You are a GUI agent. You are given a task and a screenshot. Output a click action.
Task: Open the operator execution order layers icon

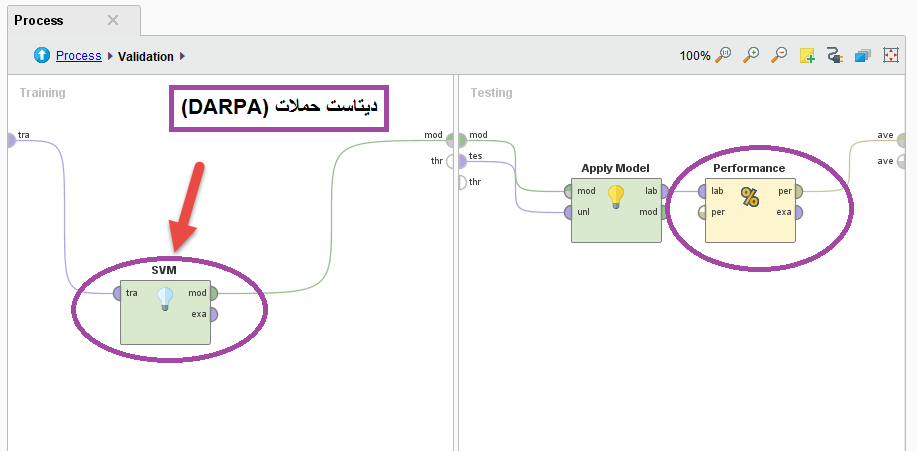(863, 56)
